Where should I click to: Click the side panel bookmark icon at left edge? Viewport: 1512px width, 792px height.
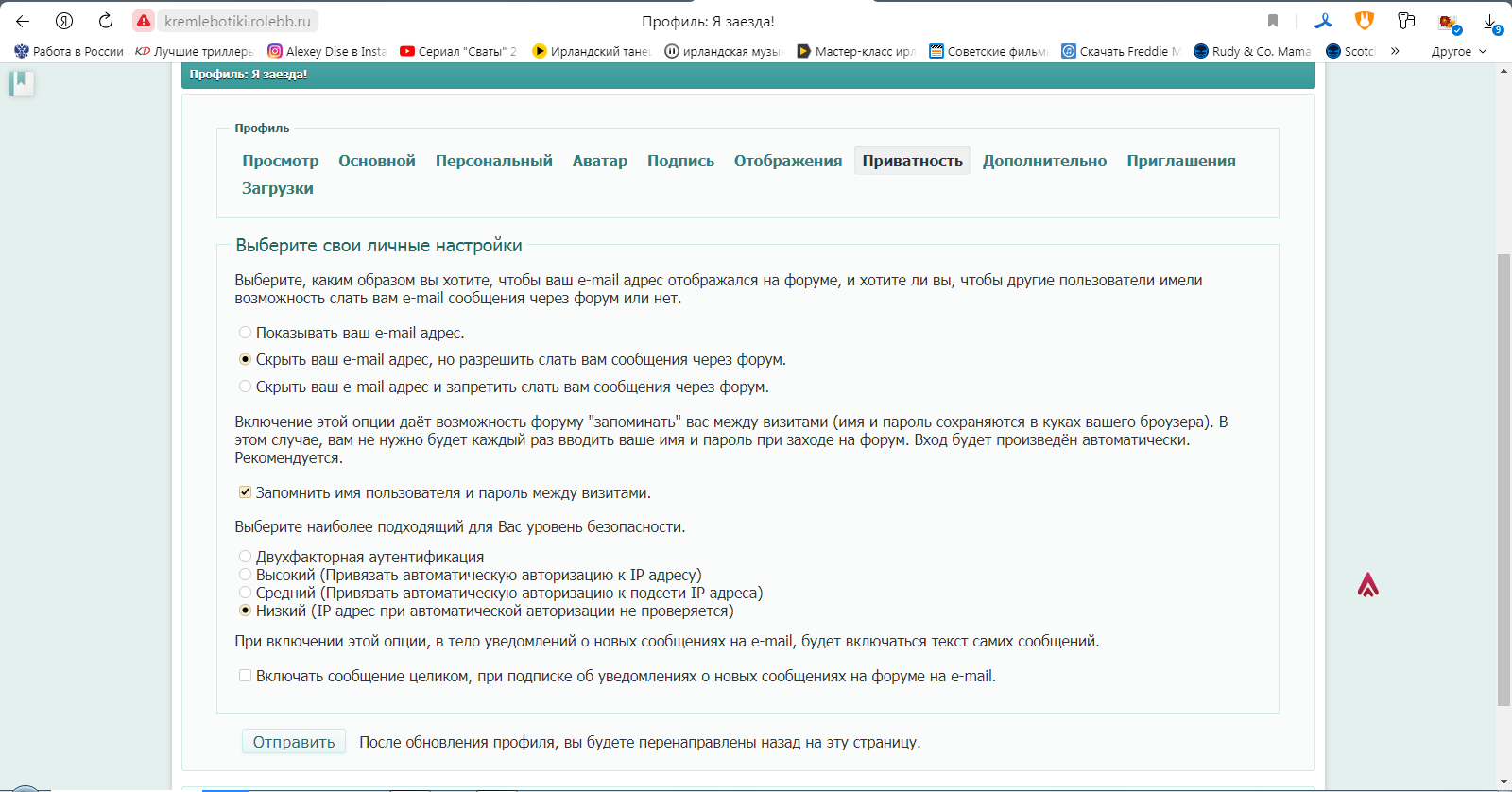click(21, 83)
